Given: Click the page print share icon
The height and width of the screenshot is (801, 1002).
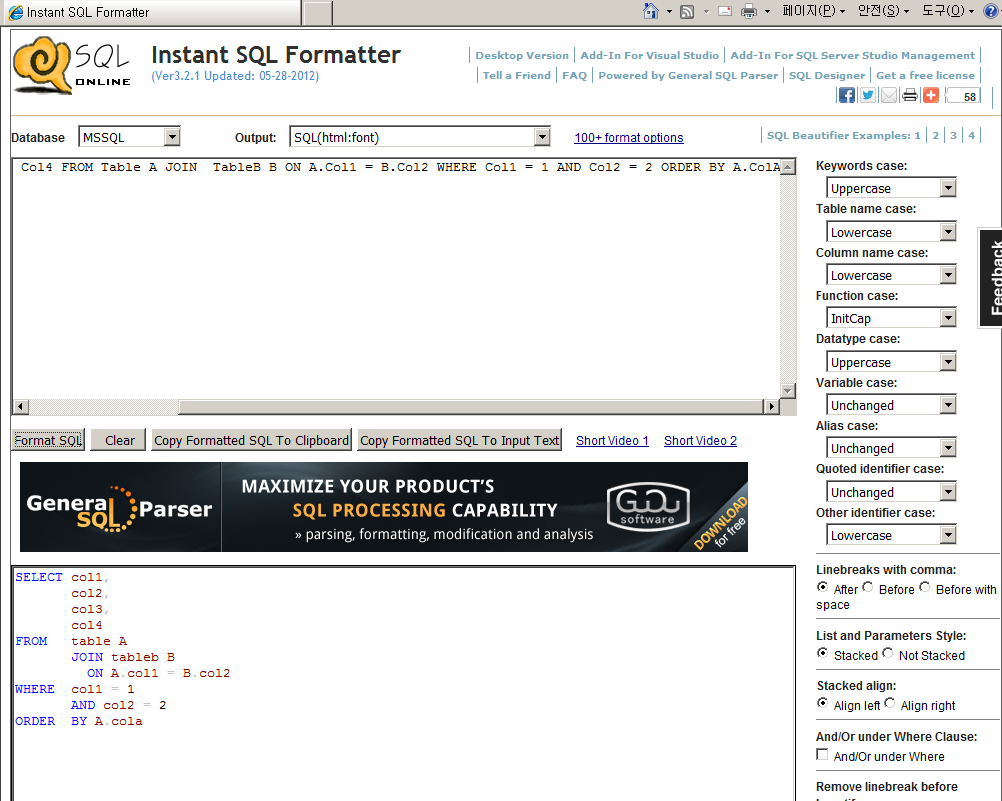Looking at the screenshot, I should 910,96.
